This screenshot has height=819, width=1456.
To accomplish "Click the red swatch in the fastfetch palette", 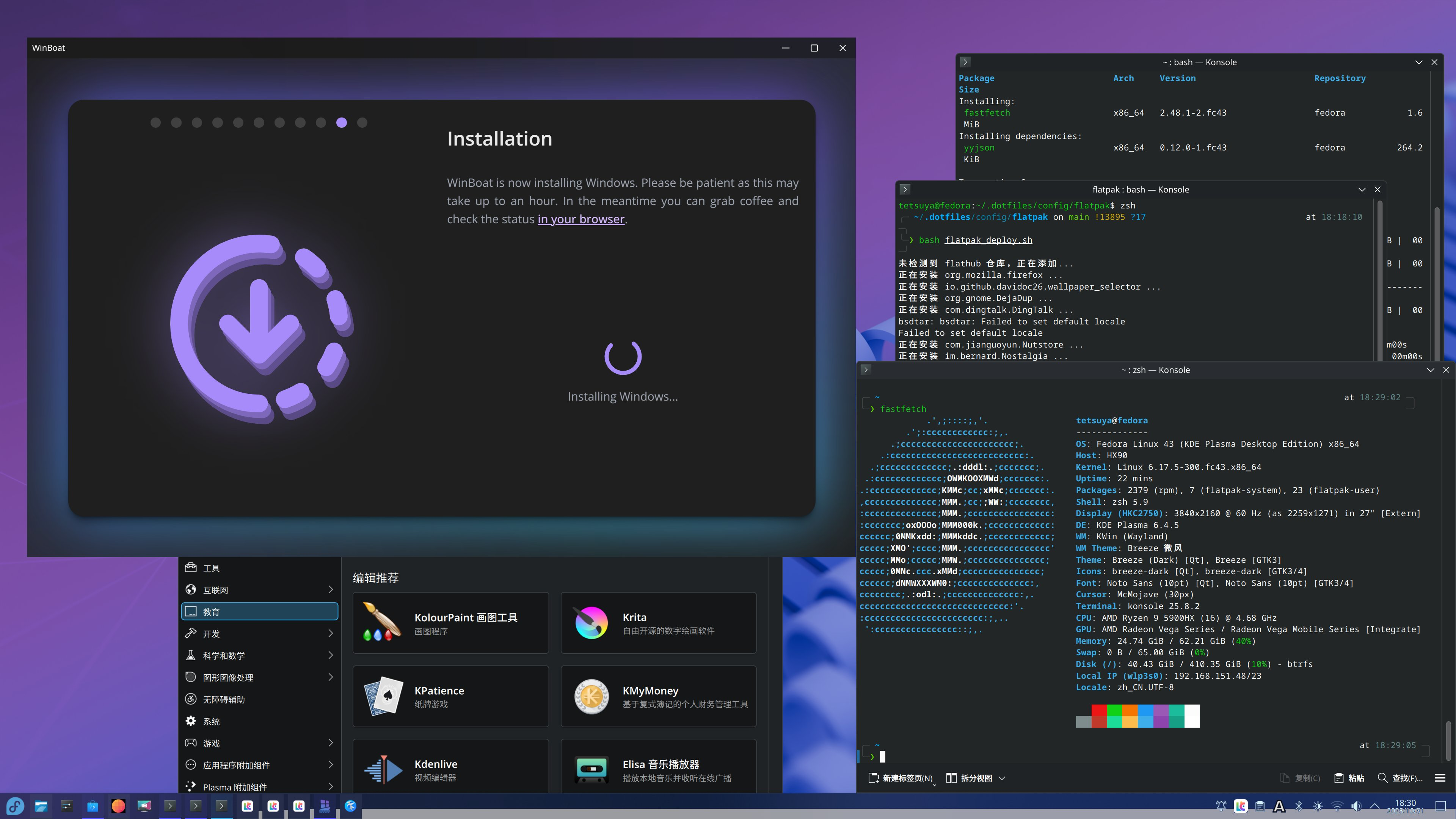I will pos(1099,710).
